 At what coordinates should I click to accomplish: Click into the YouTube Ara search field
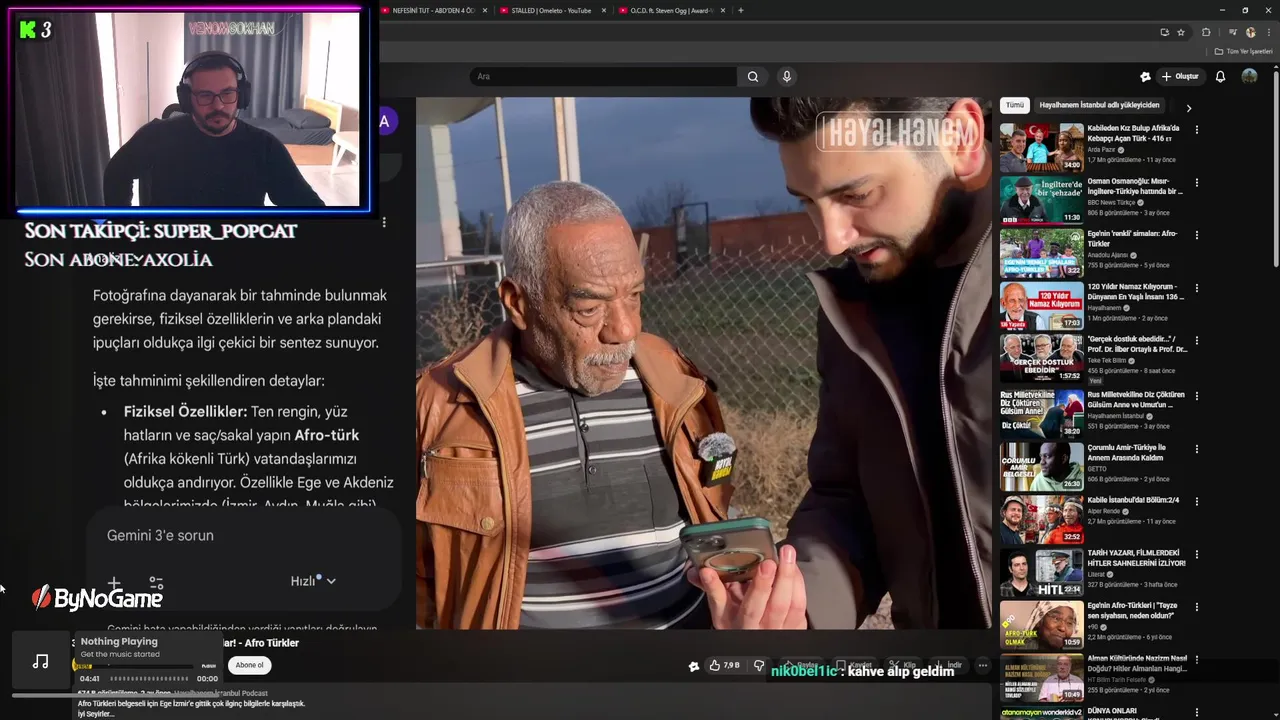point(603,77)
